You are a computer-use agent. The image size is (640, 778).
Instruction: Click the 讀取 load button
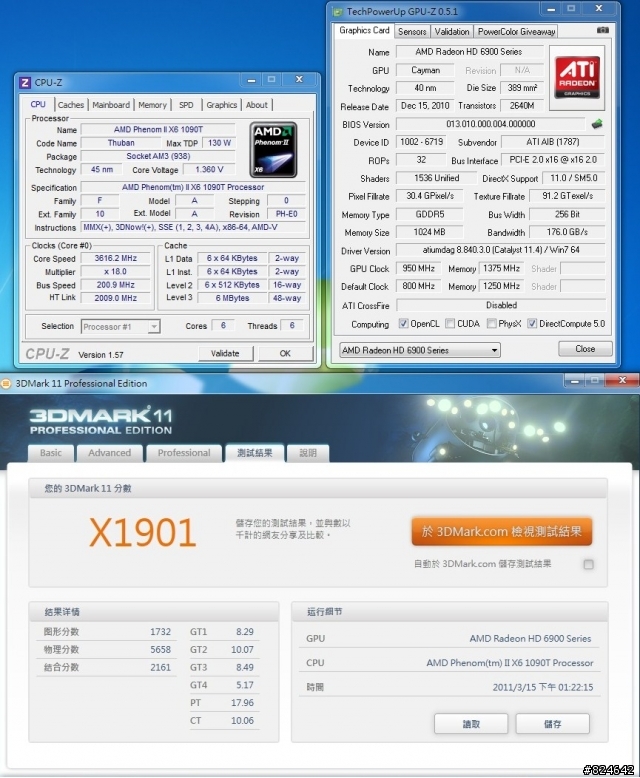click(x=471, y=724)
